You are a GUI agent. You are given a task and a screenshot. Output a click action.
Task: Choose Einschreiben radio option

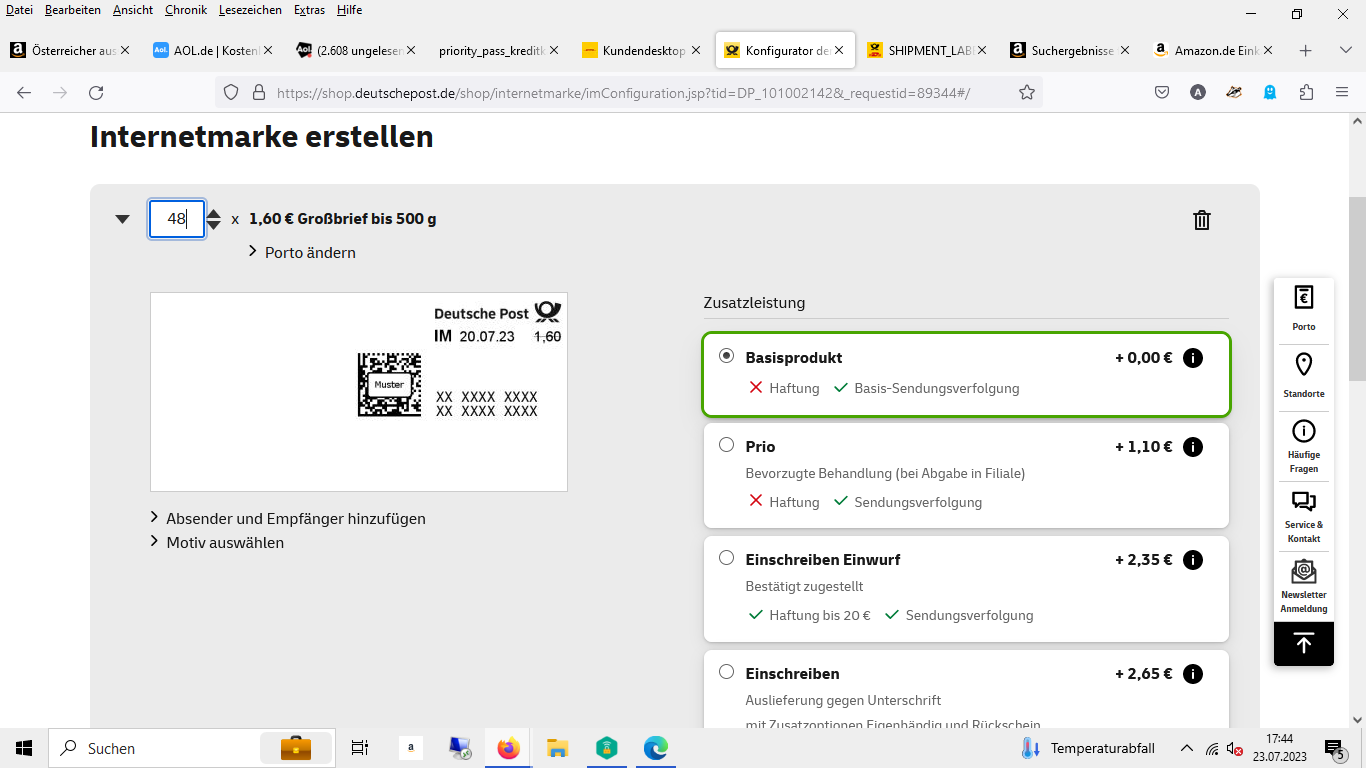726,672
